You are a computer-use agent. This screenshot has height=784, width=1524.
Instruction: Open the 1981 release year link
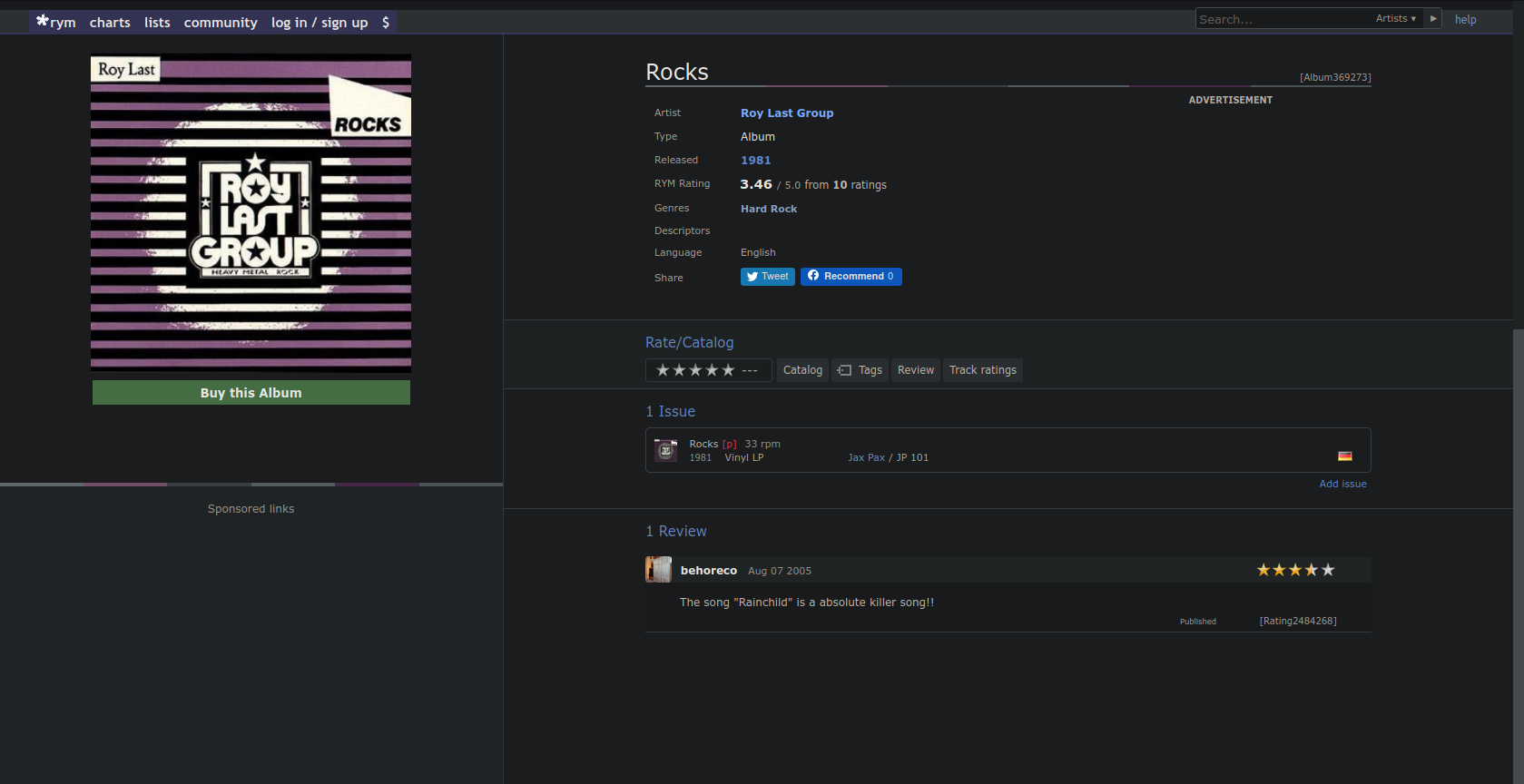(755, 161)
